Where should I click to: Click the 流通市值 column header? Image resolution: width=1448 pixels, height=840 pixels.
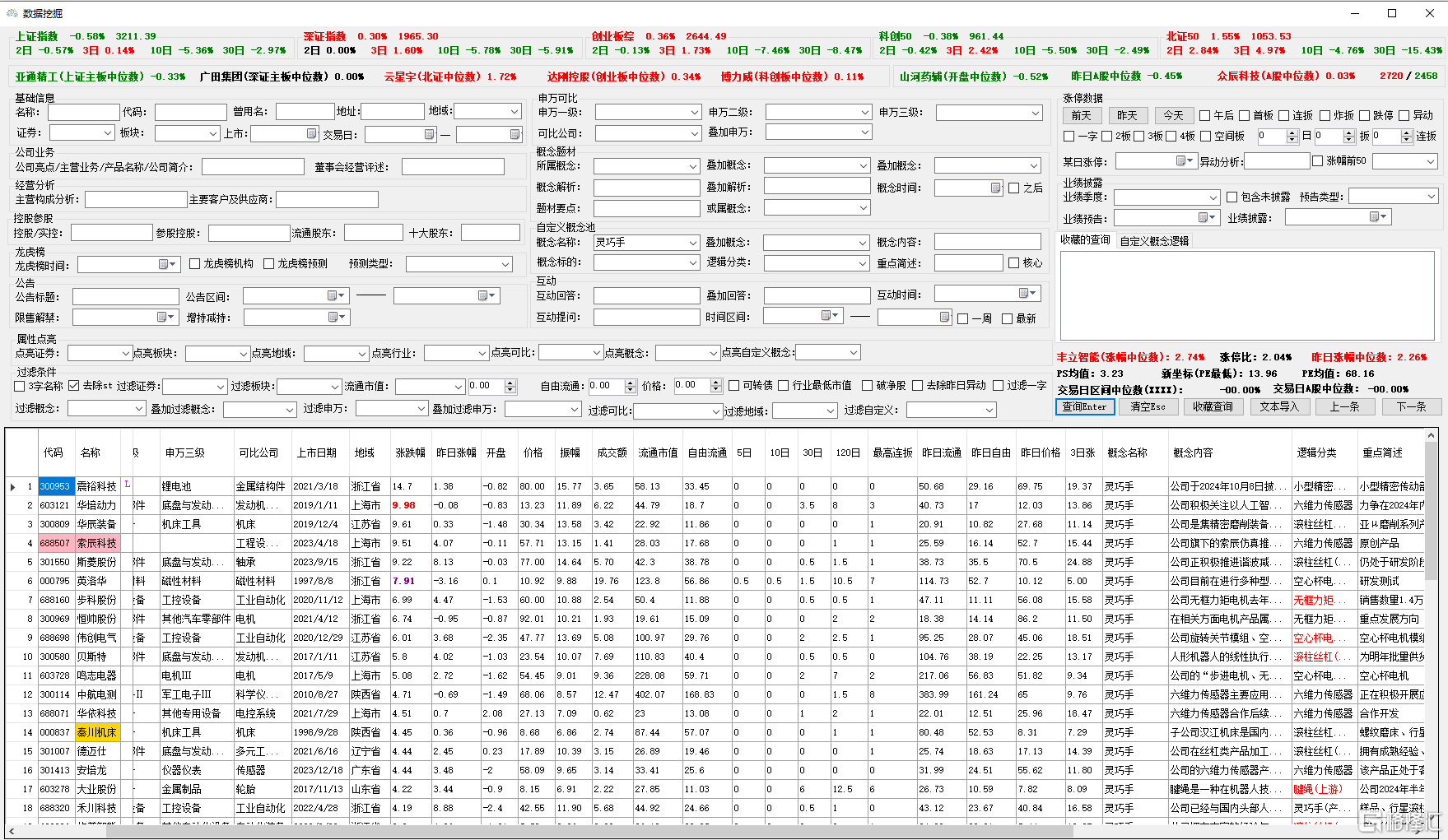click(x=658, y=452)
